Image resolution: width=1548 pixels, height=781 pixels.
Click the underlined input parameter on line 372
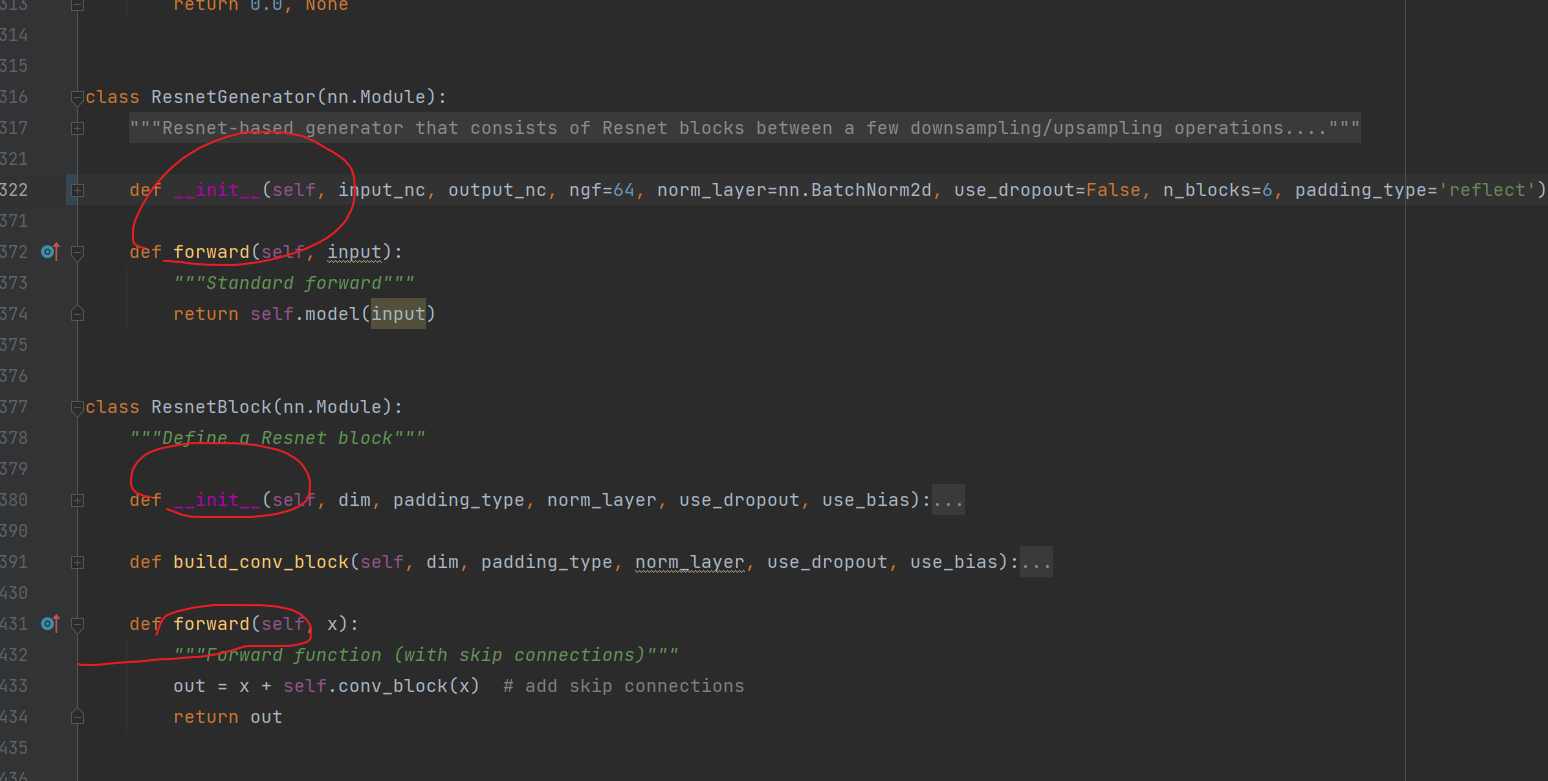[354, 252]
